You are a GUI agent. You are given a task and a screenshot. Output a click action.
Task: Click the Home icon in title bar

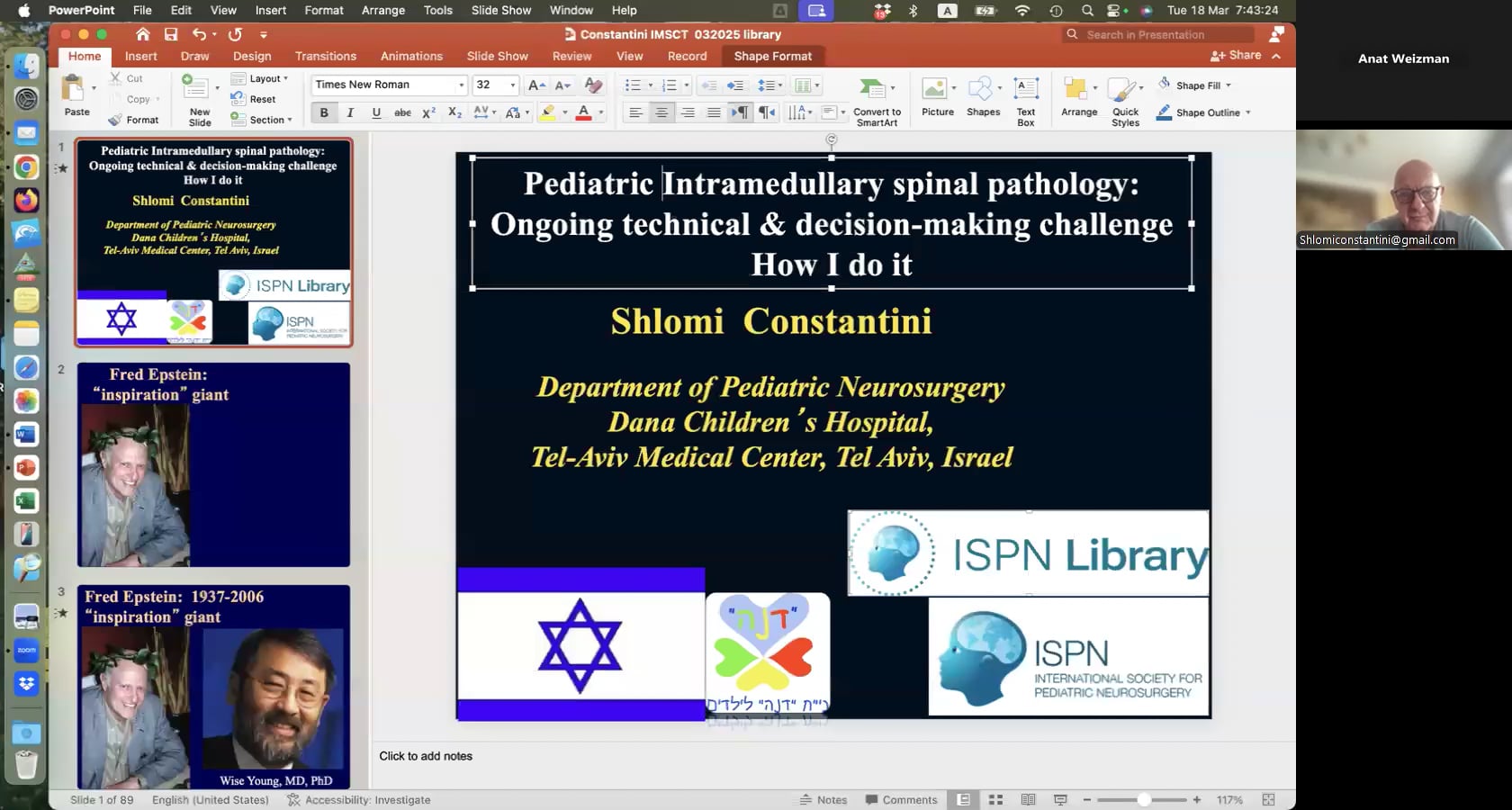(x=142, y=34)
